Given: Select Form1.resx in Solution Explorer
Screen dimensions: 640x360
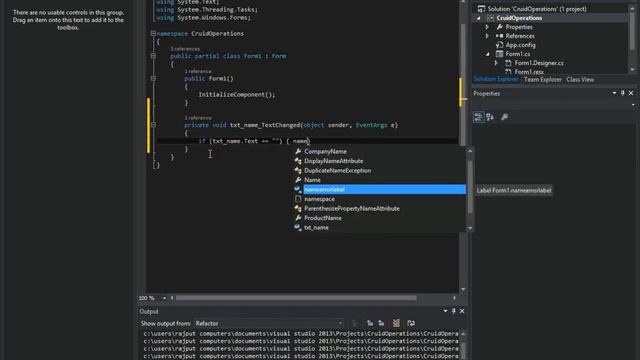Looking at the screenshot, I should pos(529,72).
